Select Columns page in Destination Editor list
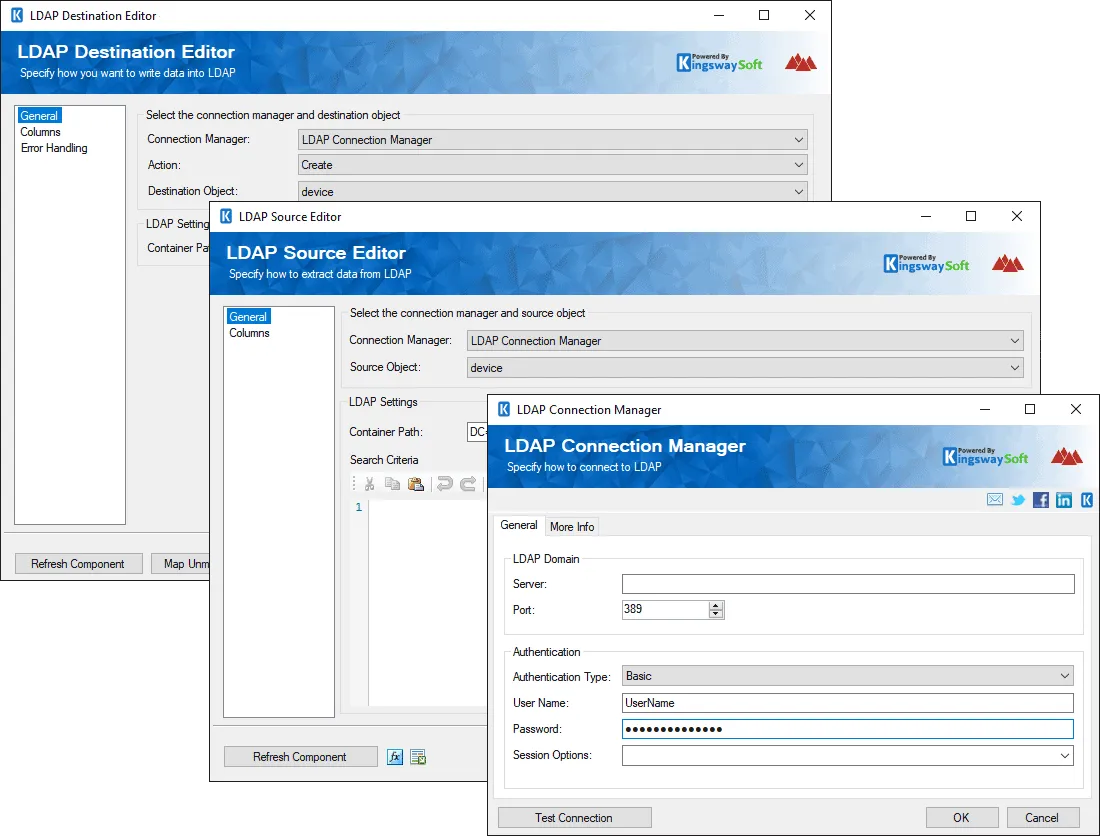The width and height of the screenshot is (1100, 836). (41, 132)
